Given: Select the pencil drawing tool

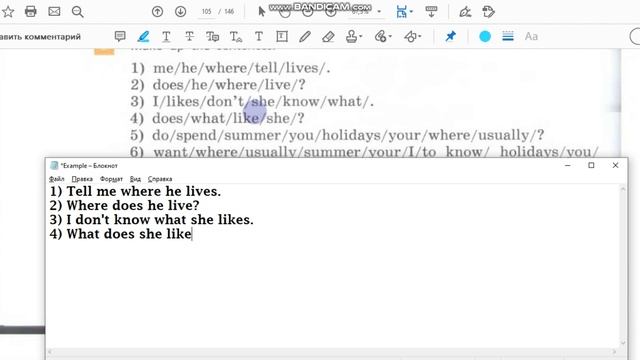Looking at the screenshot, I should tap(304, 37).
